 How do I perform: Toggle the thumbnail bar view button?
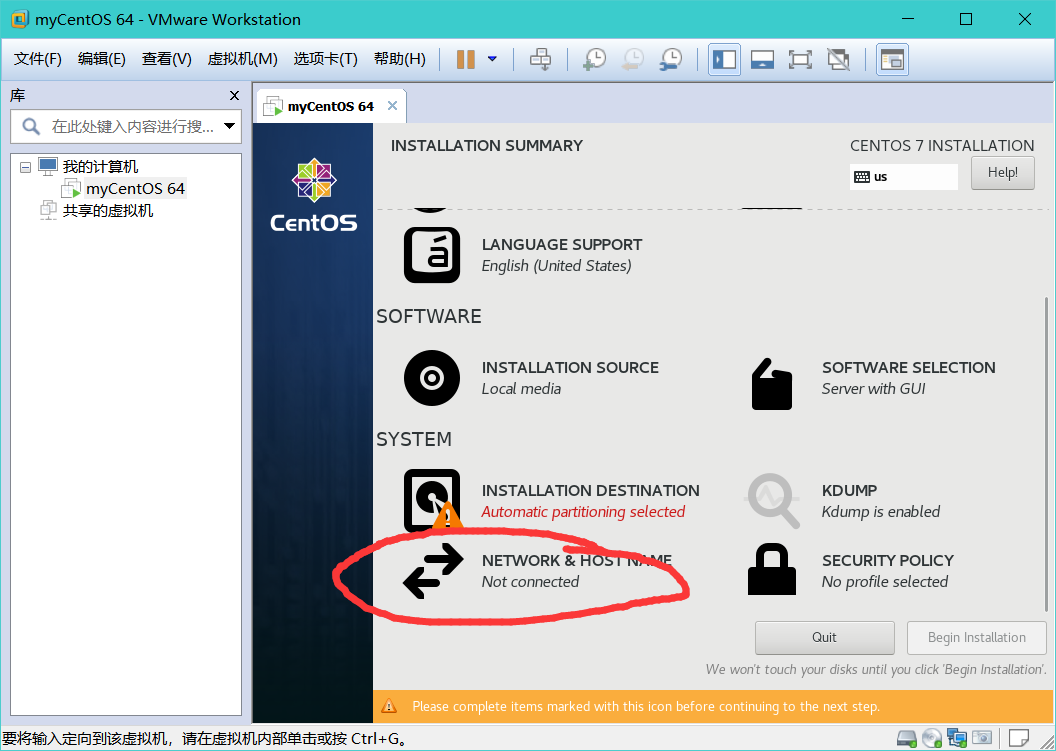pos(762,60)
